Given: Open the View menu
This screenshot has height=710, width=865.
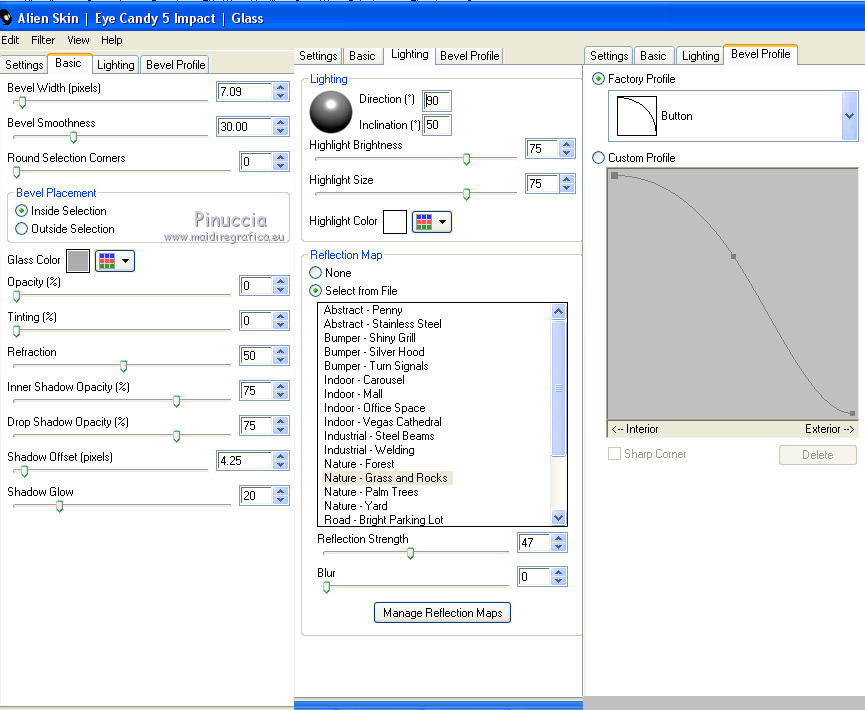Looking at the screenshot, I should click(78, 40).
